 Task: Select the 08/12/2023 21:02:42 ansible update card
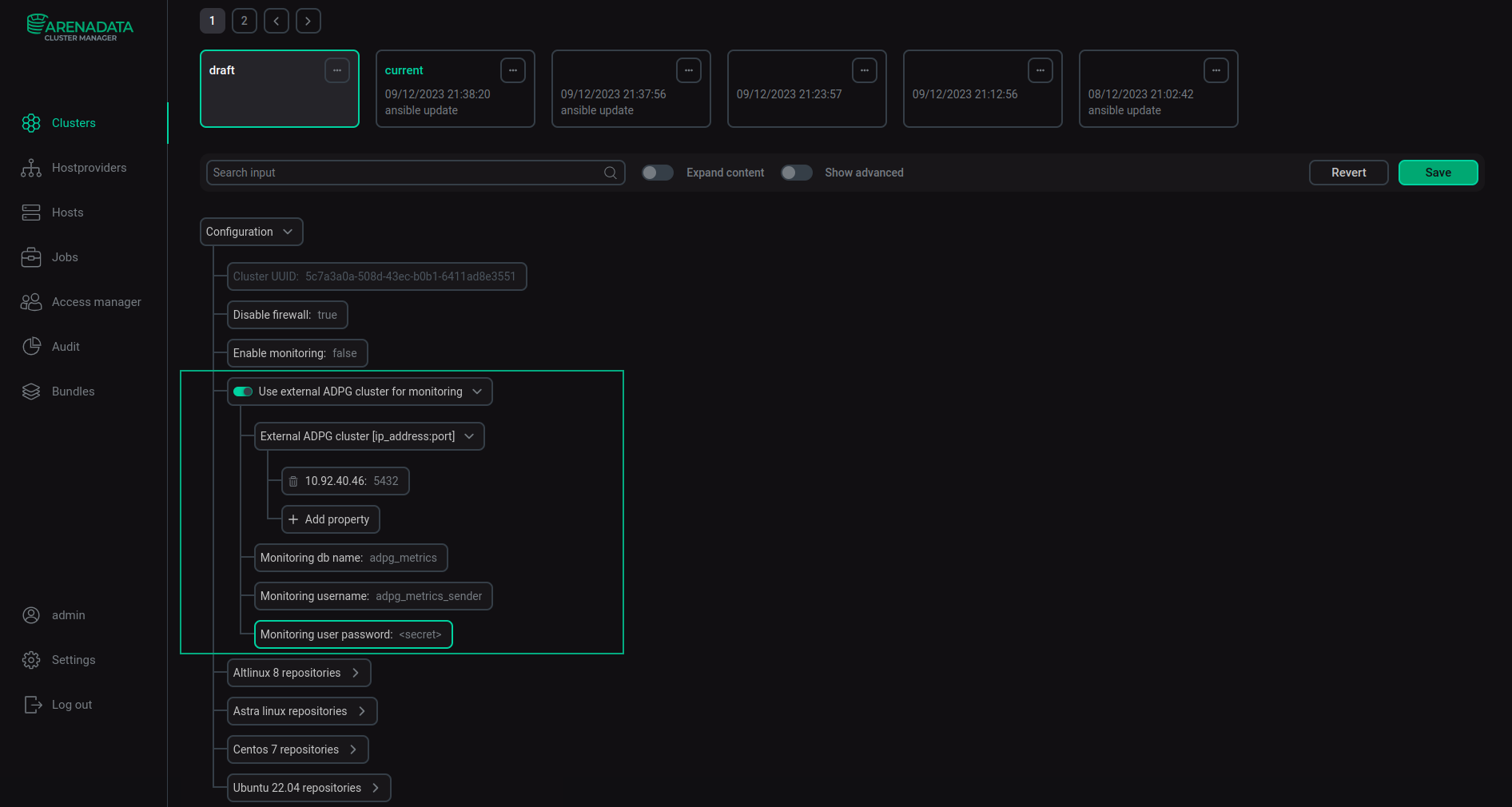(1159, 89)
